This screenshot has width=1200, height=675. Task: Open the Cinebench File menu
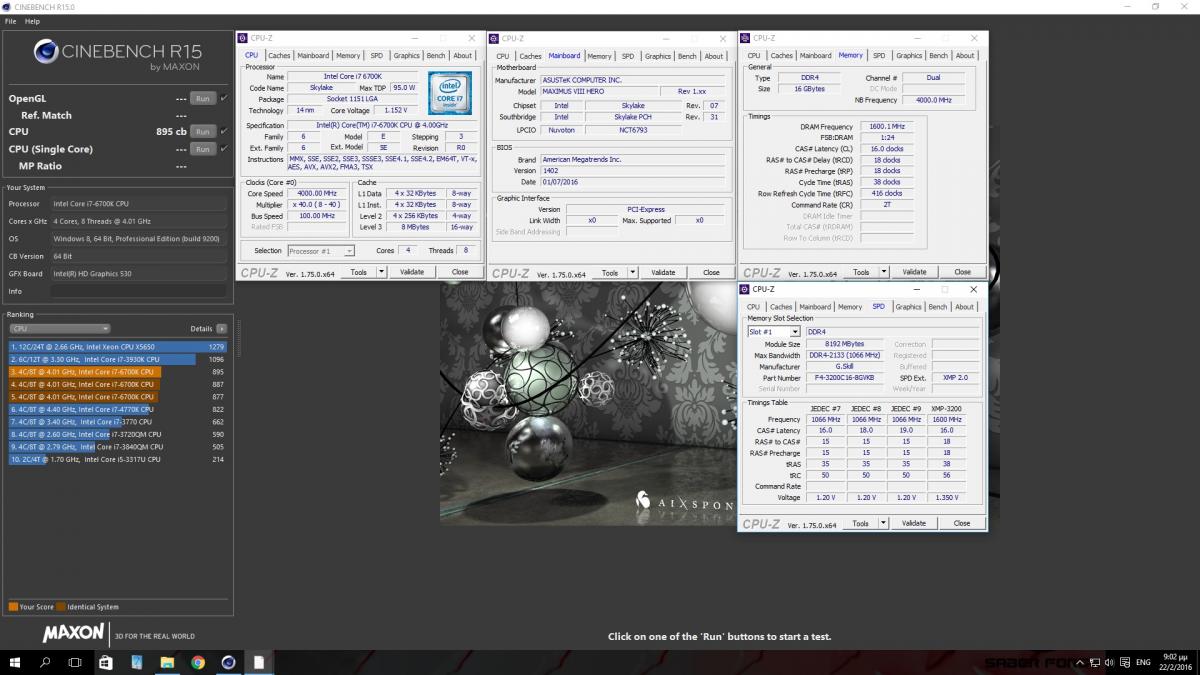click(10, 21)
